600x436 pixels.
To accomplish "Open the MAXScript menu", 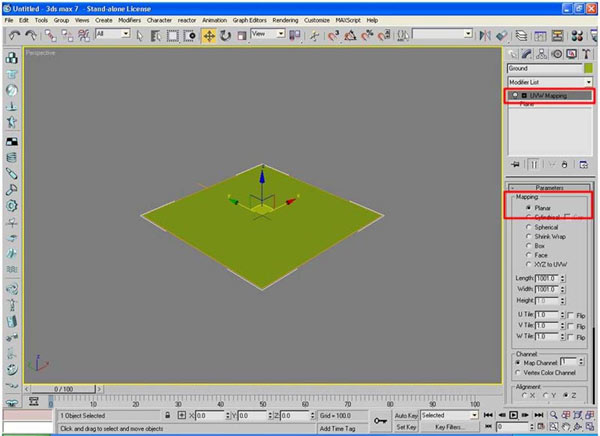I will coord(348,20).
